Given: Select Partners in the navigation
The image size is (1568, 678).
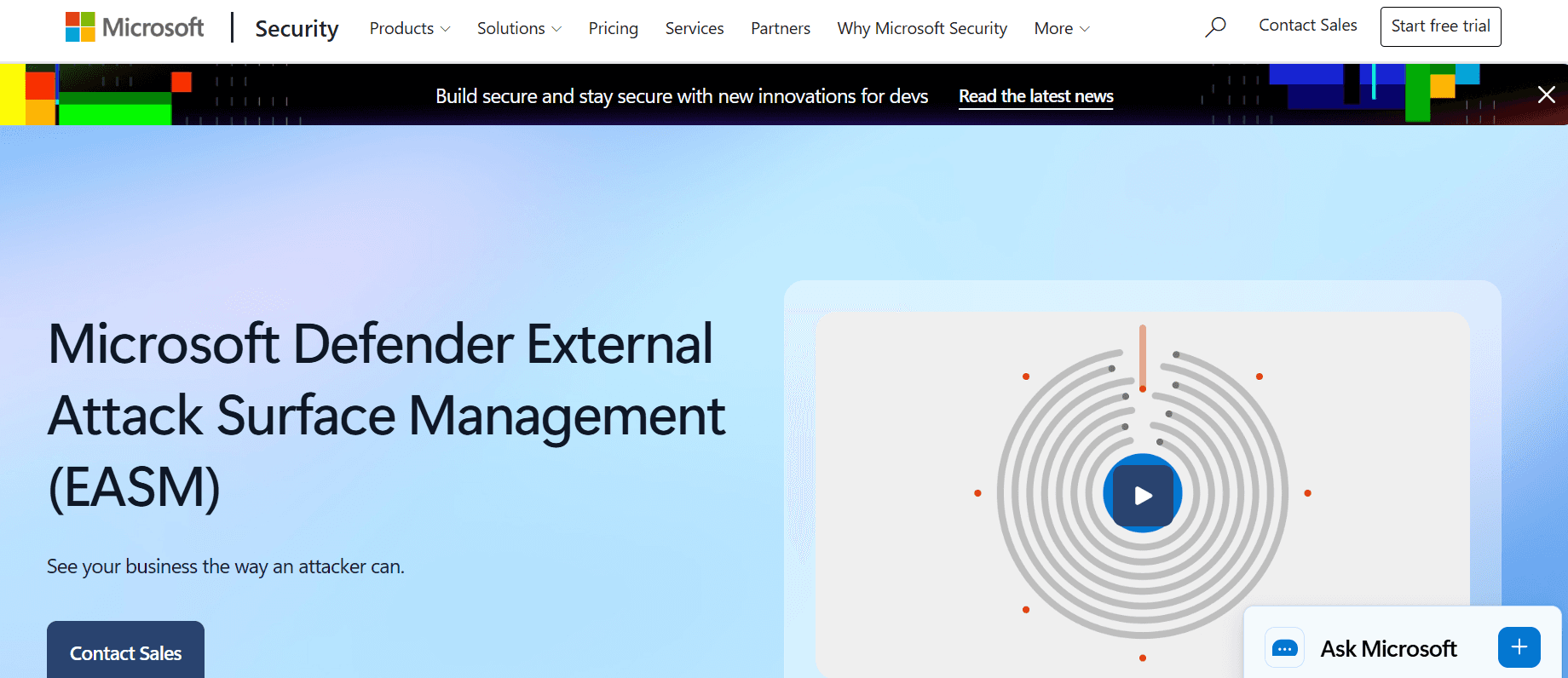Looking at the screenshot, I should (781, 28).
